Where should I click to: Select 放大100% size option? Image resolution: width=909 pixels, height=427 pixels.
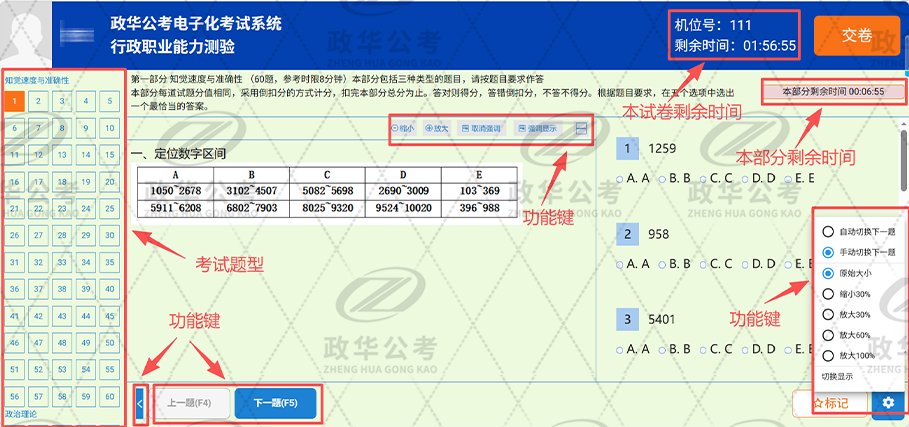pyautogui.click(x=849, y=355)
